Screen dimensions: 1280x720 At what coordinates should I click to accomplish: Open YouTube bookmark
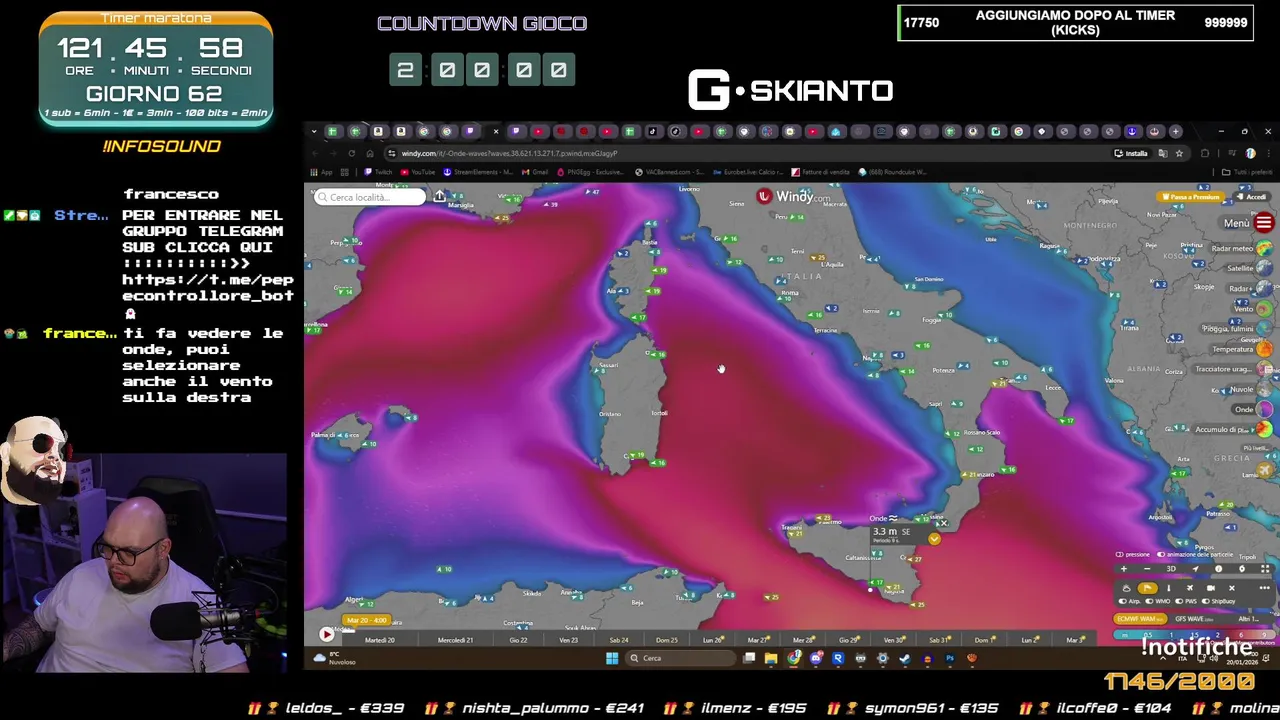pos(418,172)
